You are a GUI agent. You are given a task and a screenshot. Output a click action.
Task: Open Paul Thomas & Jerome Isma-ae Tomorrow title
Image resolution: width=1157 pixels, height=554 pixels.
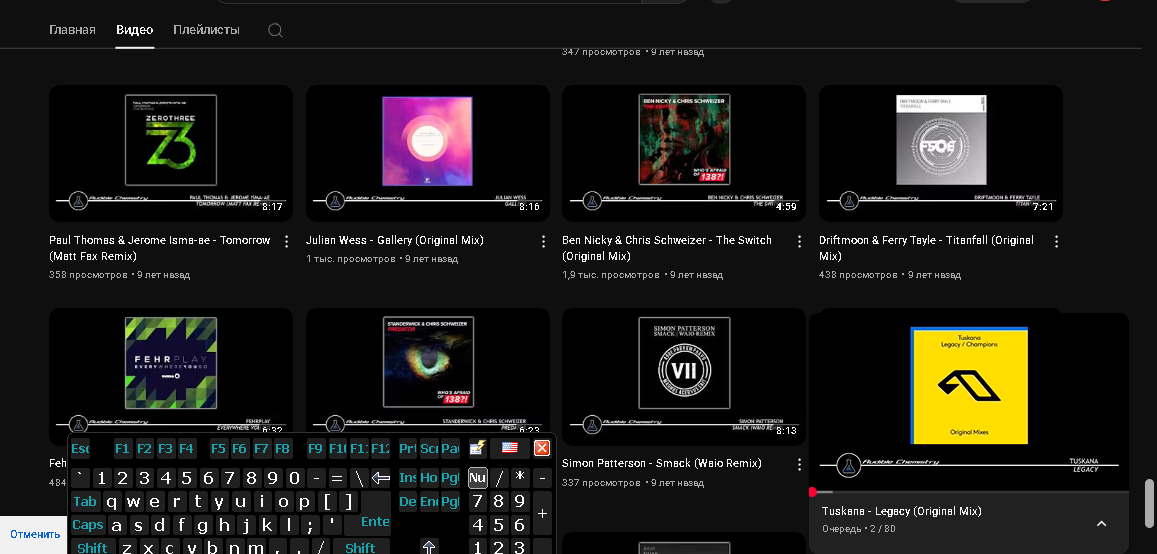(160, 248)
